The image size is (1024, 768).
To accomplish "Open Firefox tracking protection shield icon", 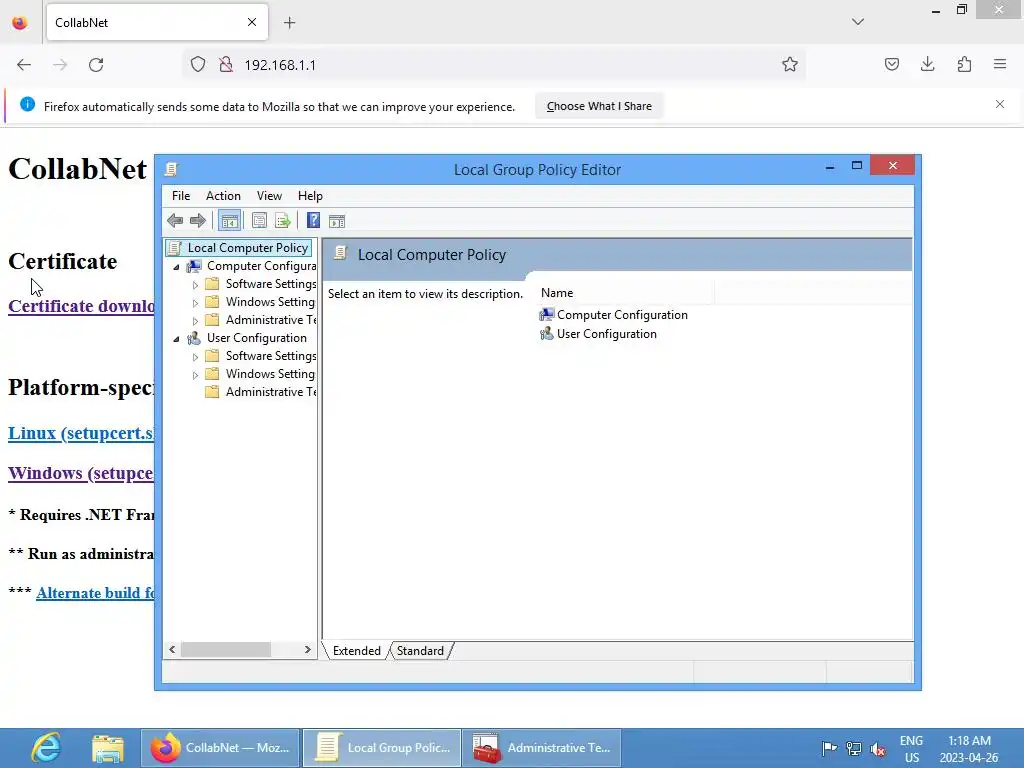I will click(x=198, y=65).
